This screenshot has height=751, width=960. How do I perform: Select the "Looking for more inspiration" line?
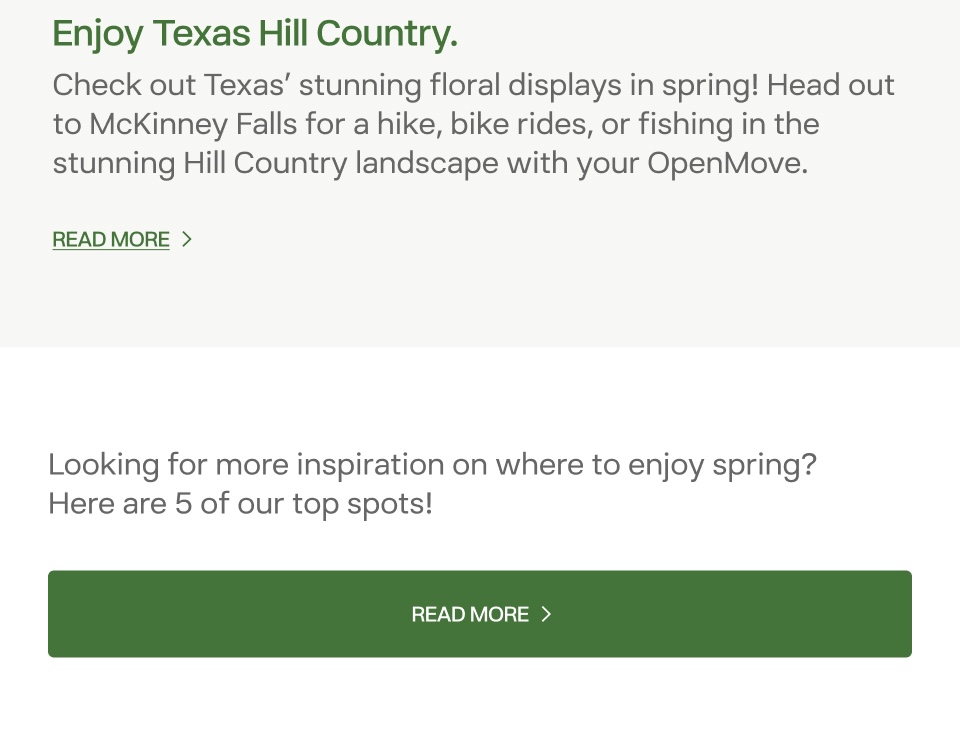click(x=432, y=465)
